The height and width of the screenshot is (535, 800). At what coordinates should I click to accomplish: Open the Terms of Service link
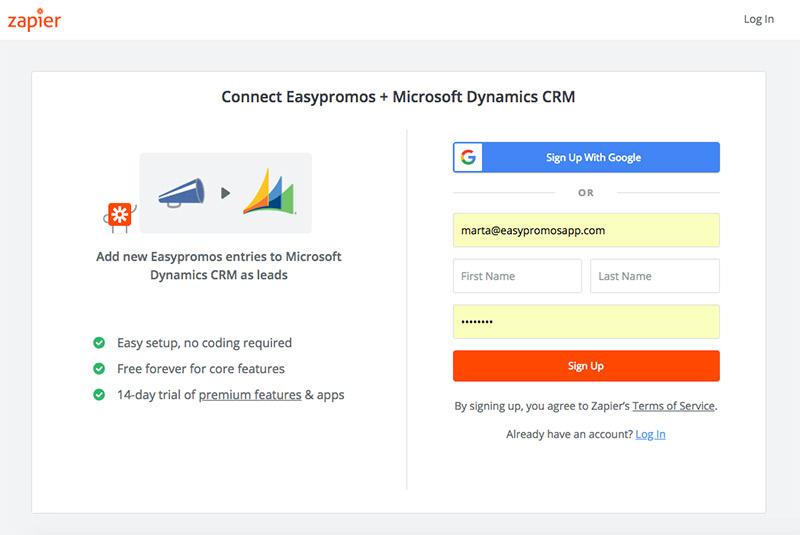coord(673,406)
